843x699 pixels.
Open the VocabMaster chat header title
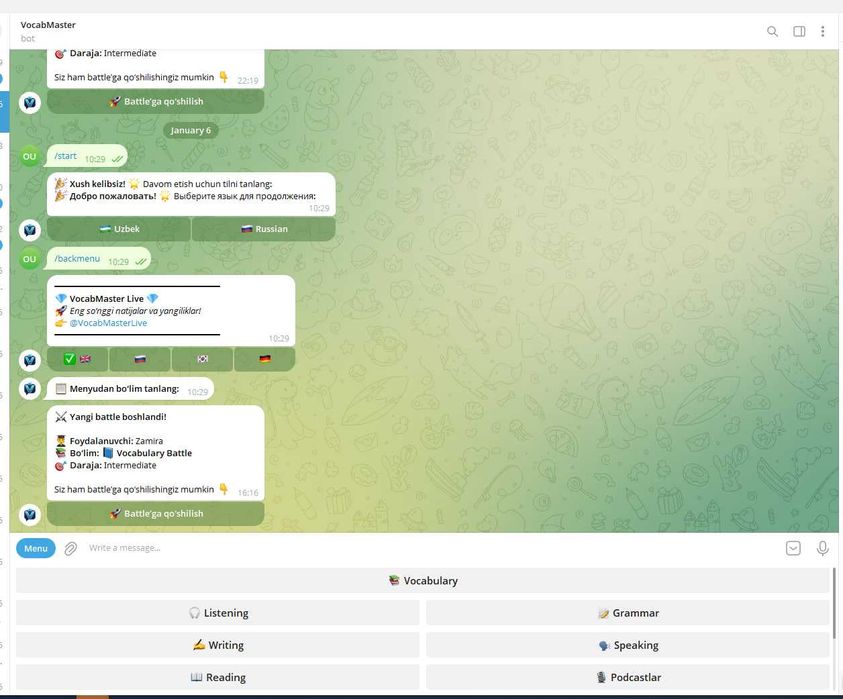click(x=48, y=25)
